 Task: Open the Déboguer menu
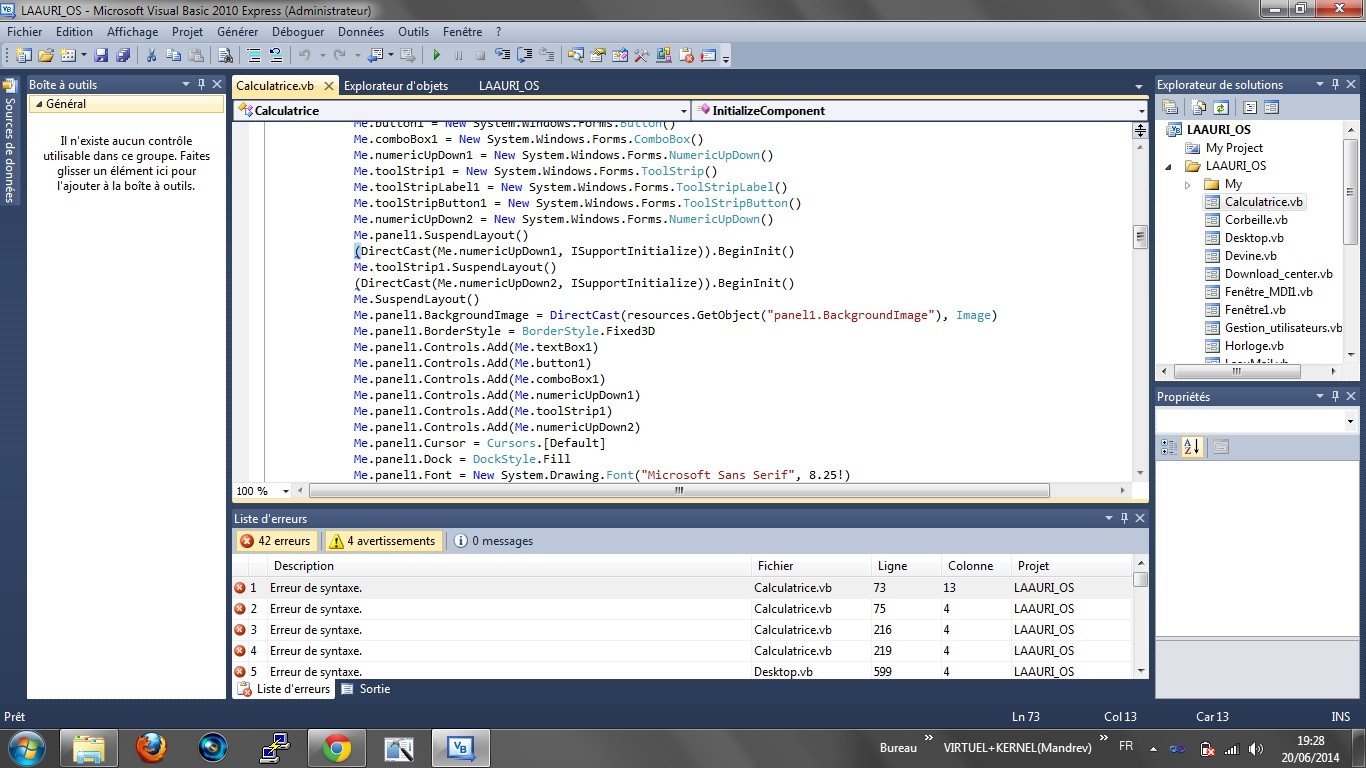click(297, 32)
